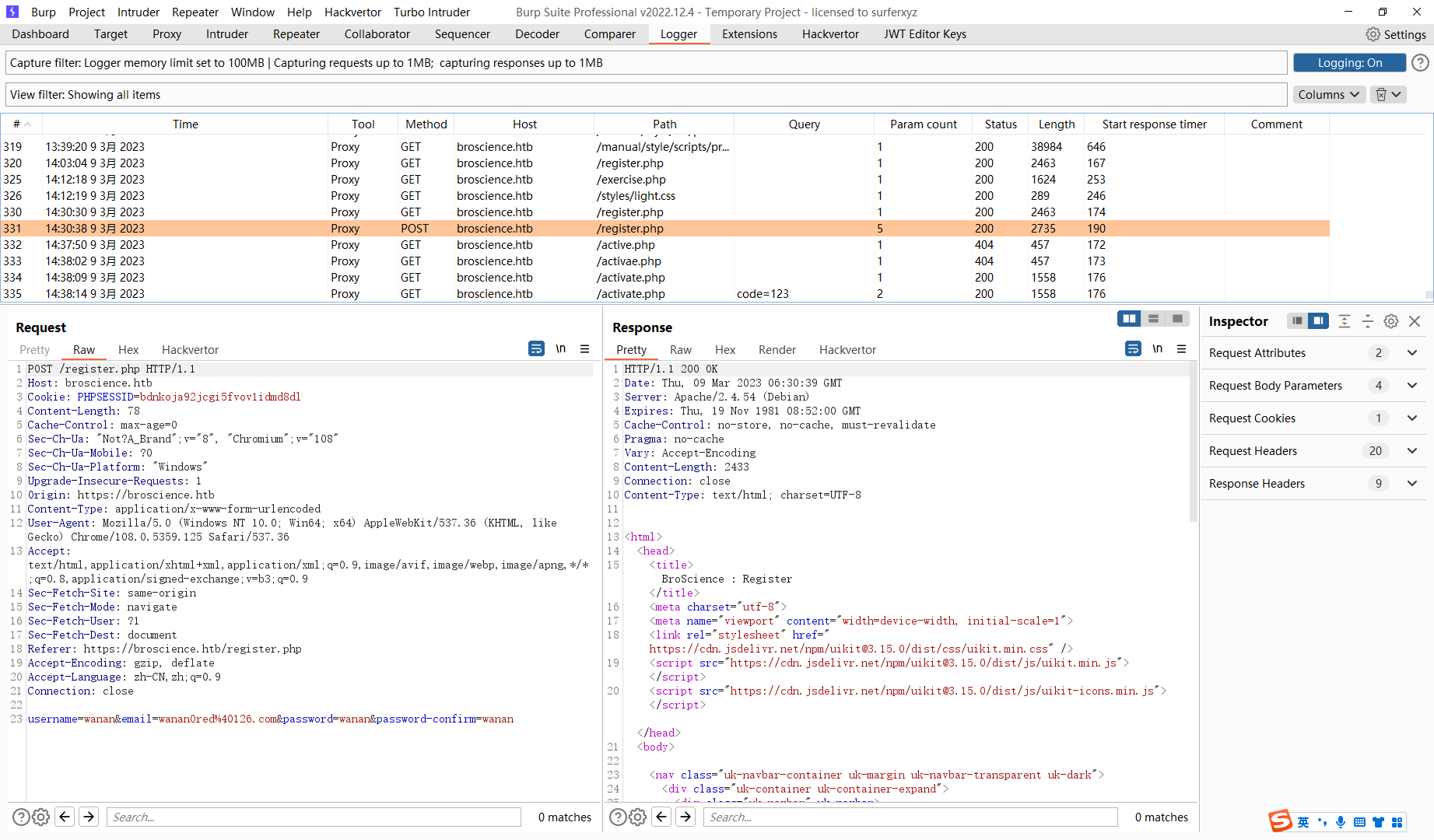Open Sogou skin shirt icon
The width and height of the screenshot is (1434, 840).
pyautogui.click(x=1378, y=822)
